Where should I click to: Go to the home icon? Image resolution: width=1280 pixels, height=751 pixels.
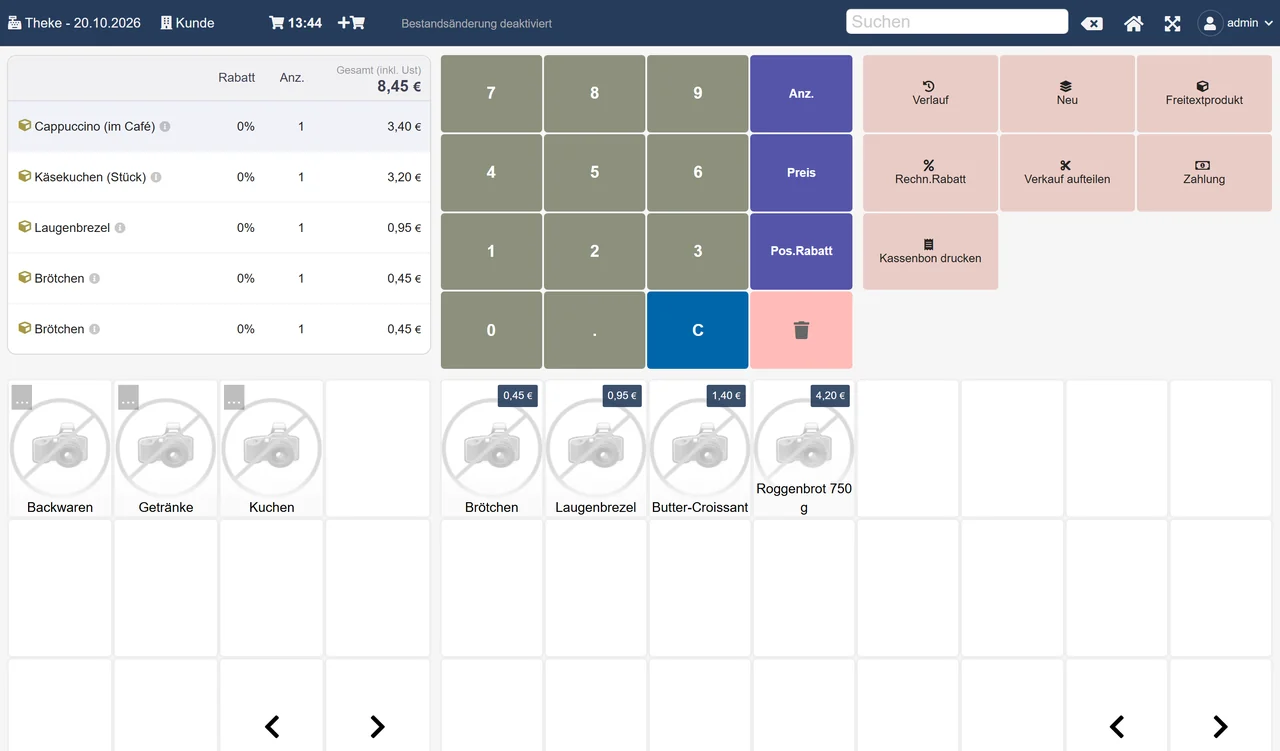click(1133, 23)
